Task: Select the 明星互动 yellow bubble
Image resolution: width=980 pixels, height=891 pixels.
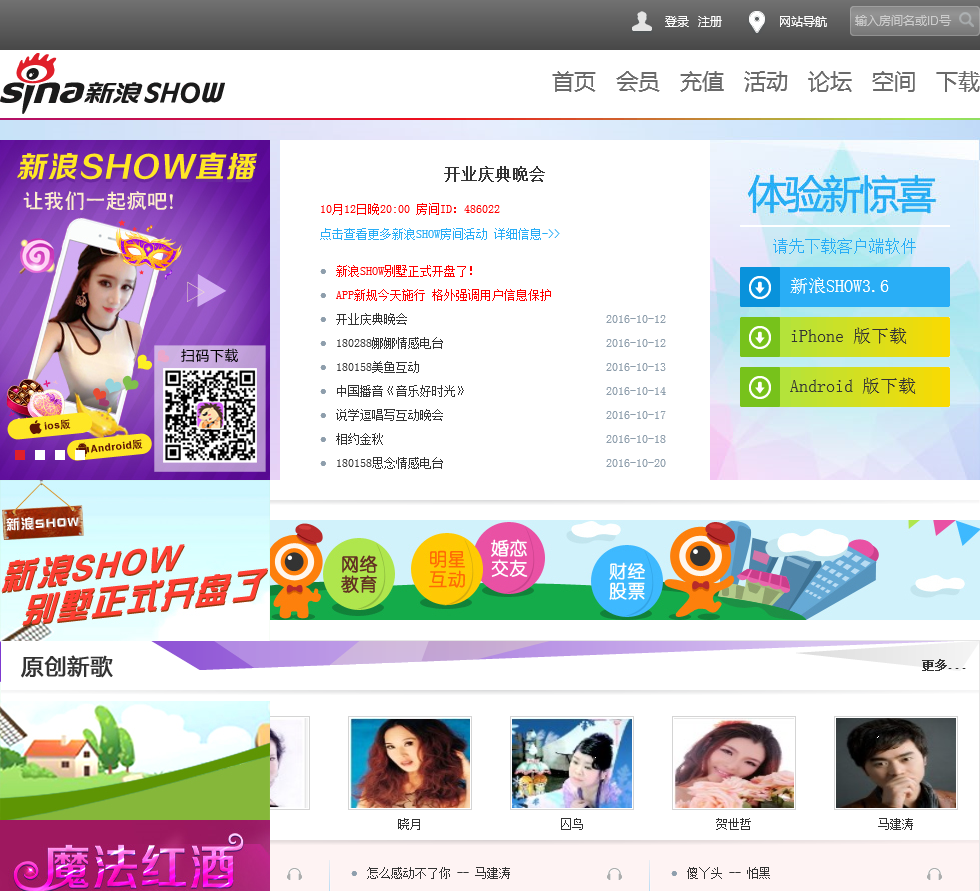Action: 446,569
